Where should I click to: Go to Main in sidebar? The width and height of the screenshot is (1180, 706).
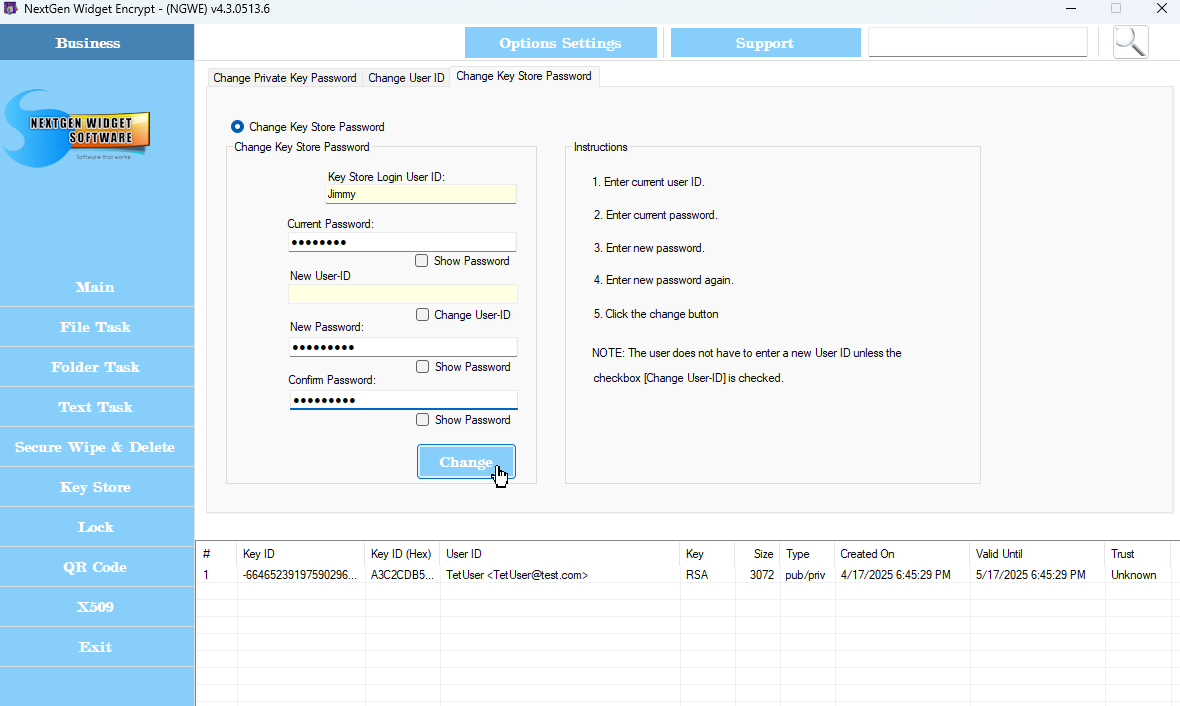[x=96, y=287]
